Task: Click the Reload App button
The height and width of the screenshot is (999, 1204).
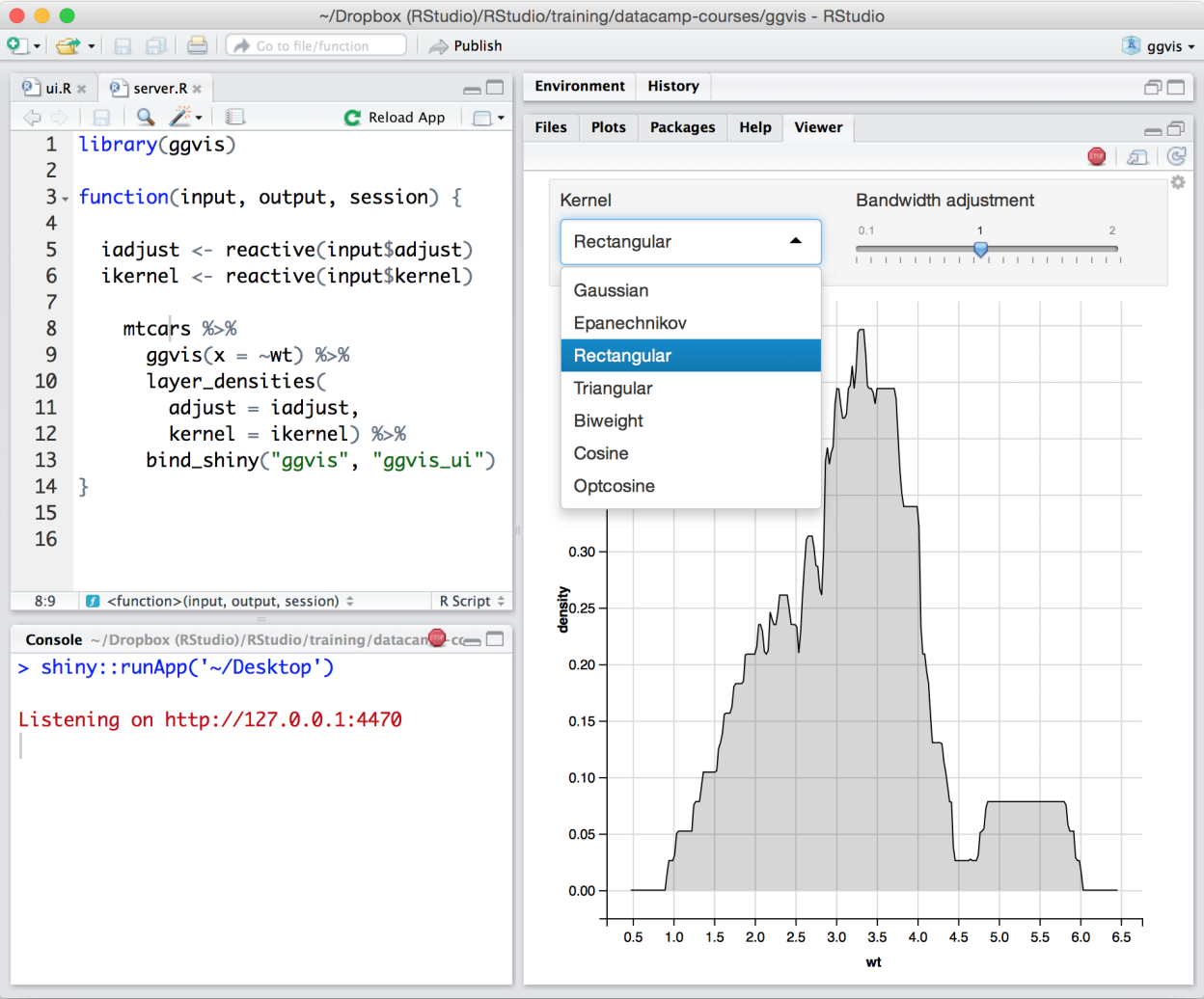Action: click(396, 118)
